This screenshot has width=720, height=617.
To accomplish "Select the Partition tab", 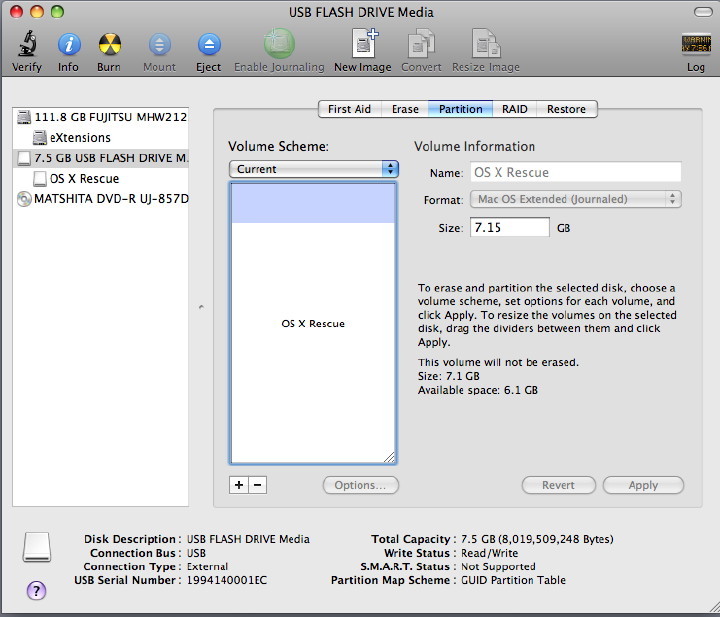I will coord(461,109).
